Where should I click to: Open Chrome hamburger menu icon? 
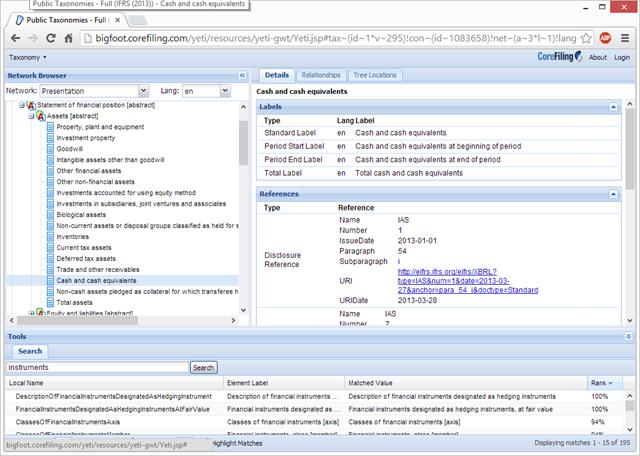(x=624, y=38)
